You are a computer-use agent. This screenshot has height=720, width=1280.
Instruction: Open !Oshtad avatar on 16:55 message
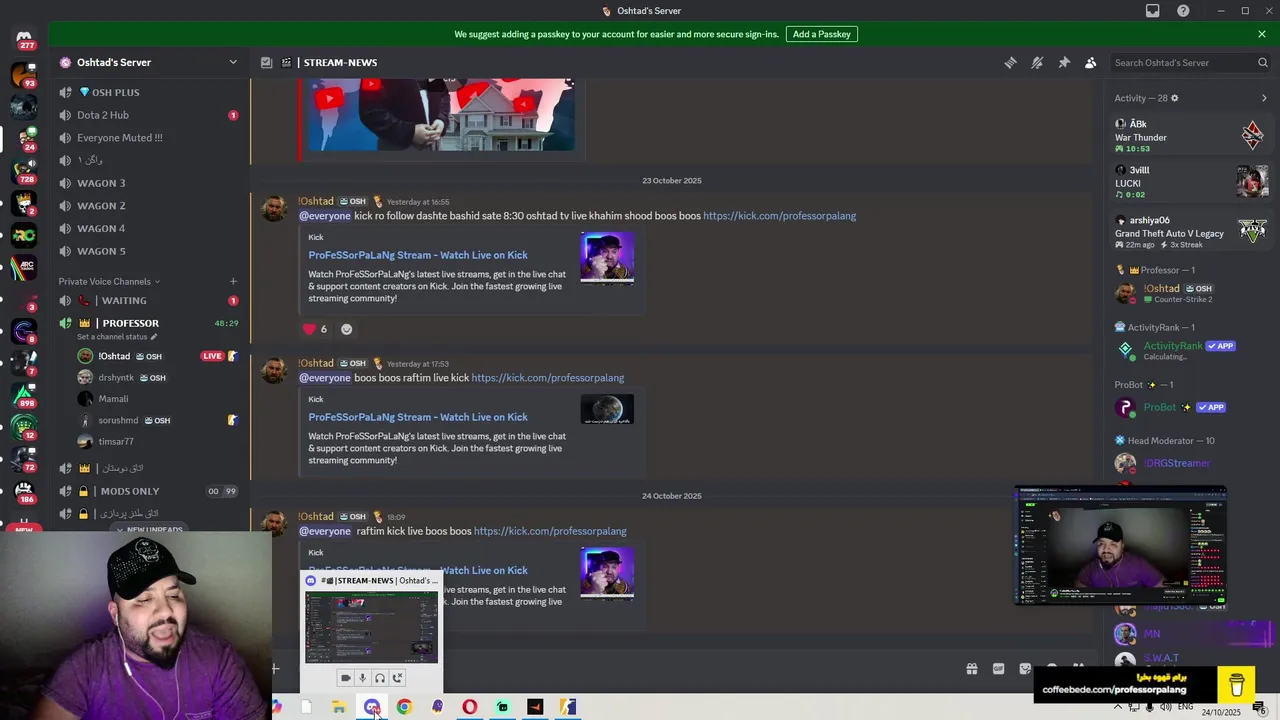pyautogui.click(x=274, y=209)
